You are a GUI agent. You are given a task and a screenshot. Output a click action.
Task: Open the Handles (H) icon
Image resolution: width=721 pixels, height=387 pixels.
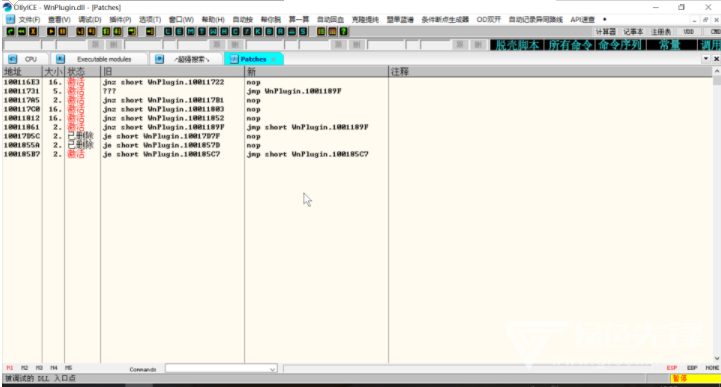click(x=224, y=32)
